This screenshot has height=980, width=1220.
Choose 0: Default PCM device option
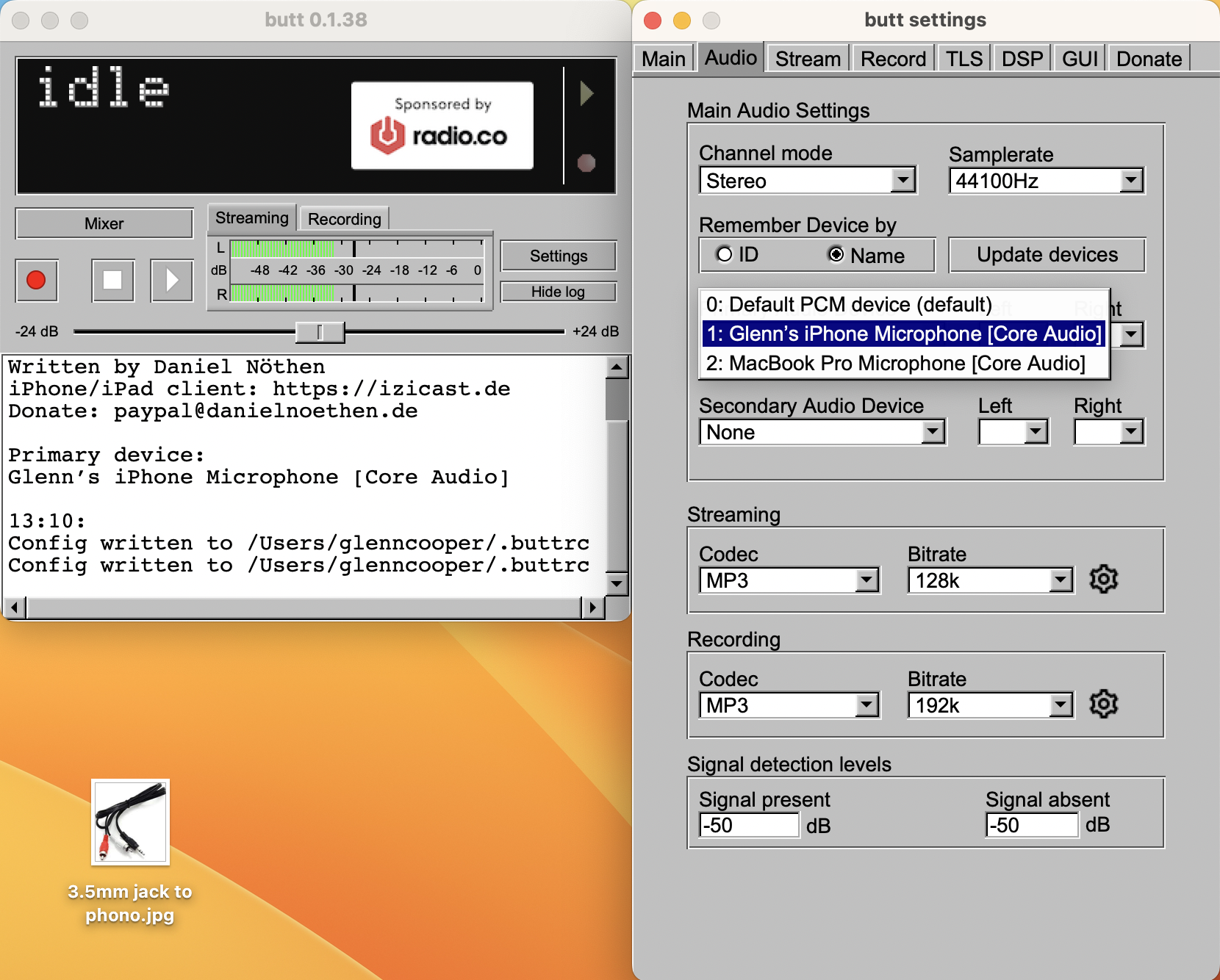[903, 304]
